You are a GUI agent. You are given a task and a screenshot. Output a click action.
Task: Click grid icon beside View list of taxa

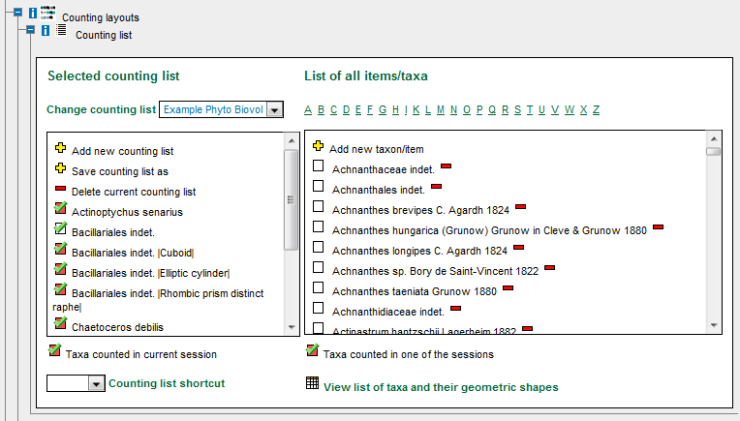[x=312, y=383]
